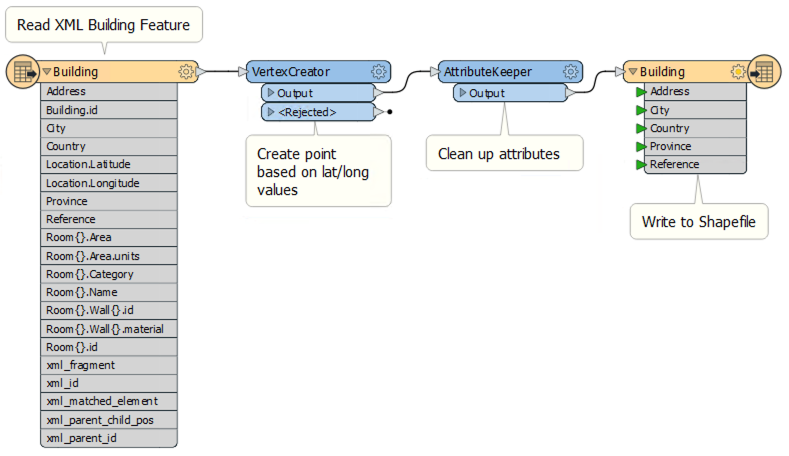Open VertexCreator parameters gear icon
This screenshot has width=789, height=456.
click(378, 72)
